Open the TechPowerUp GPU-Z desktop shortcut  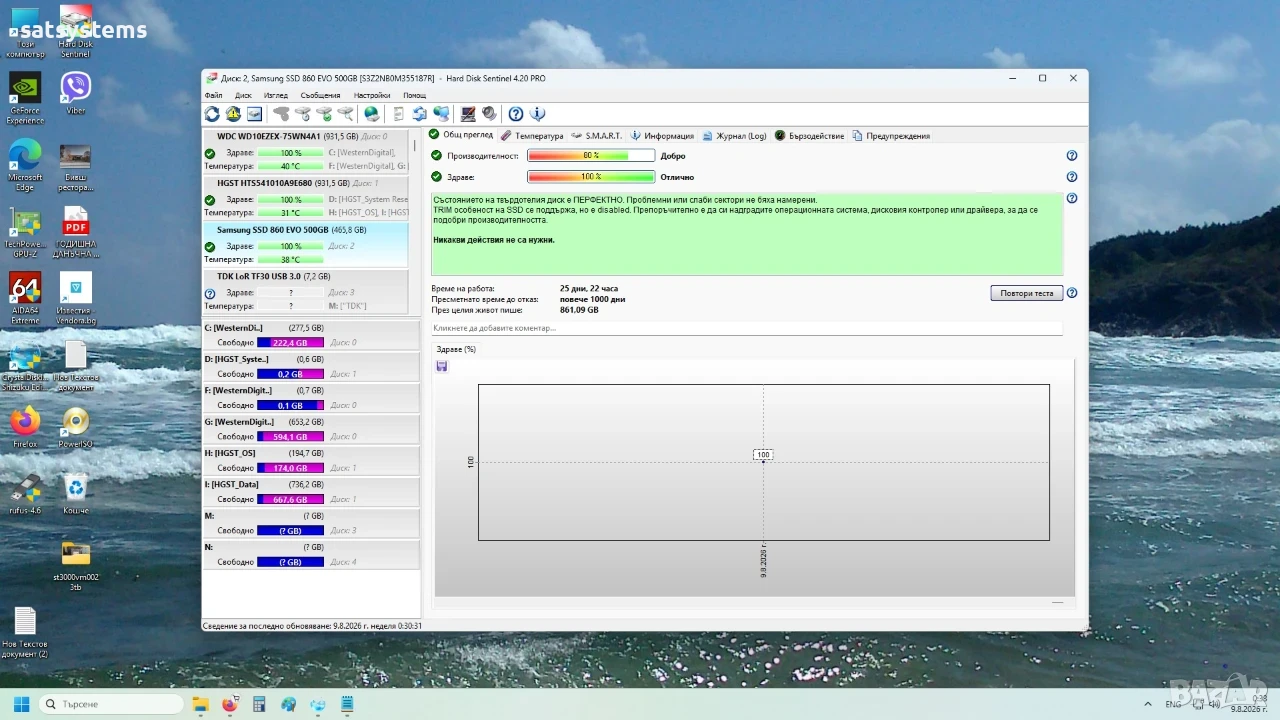[x=25, y=232]
